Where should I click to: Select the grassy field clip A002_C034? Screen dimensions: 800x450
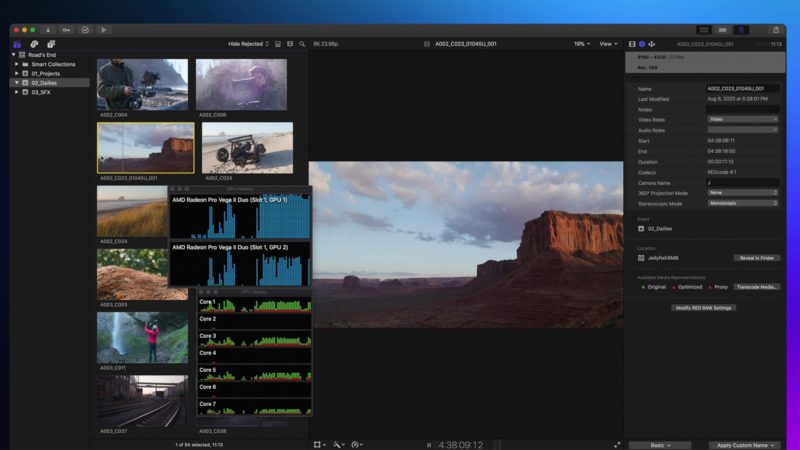pos(133,211)
